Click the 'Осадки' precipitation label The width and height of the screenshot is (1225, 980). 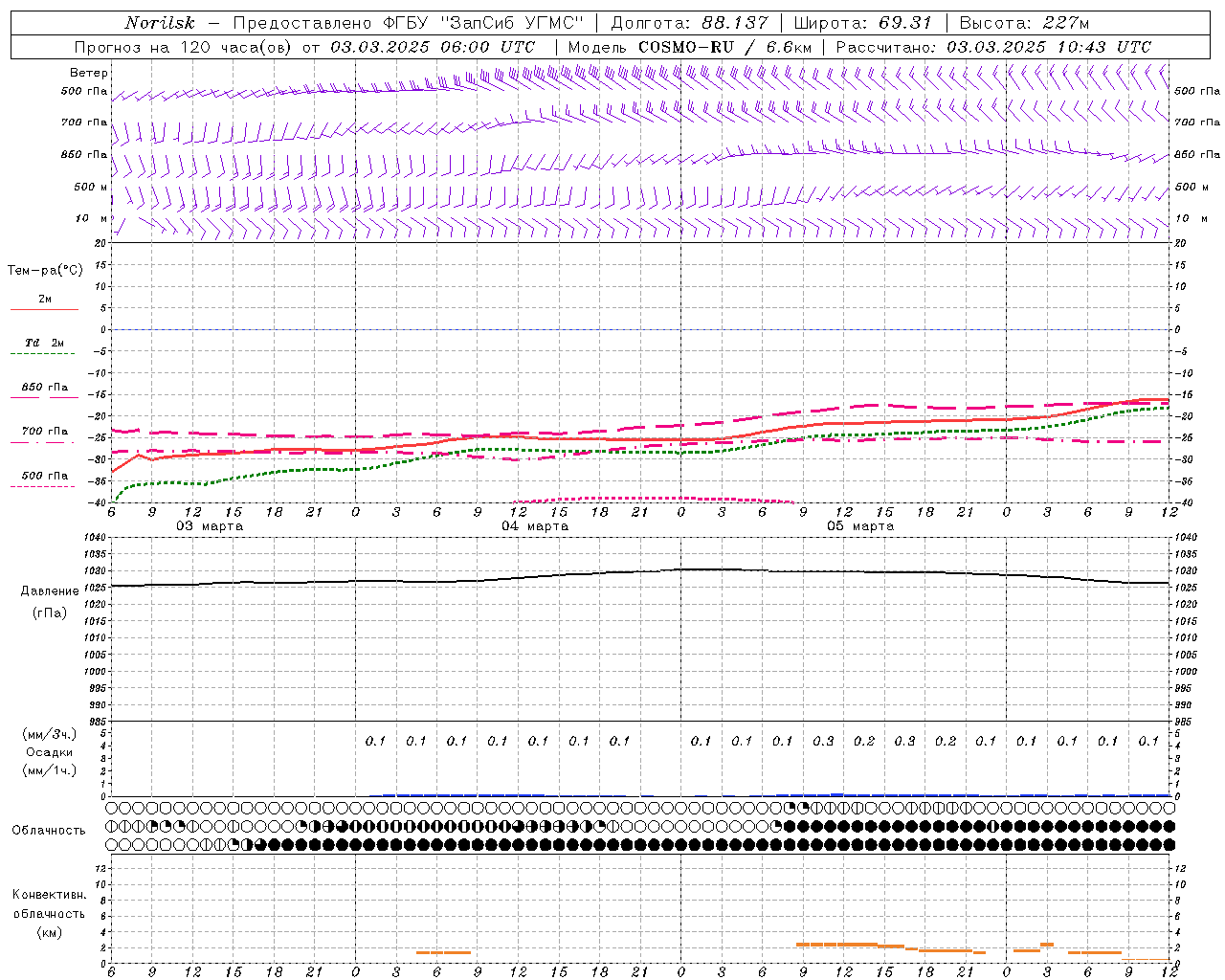[50, 752]
